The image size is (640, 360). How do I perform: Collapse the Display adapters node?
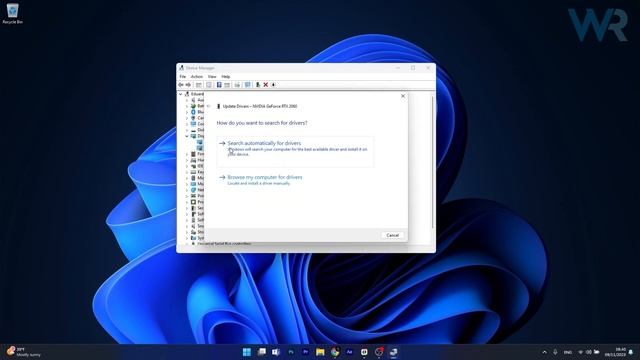(x=187, y=136)
